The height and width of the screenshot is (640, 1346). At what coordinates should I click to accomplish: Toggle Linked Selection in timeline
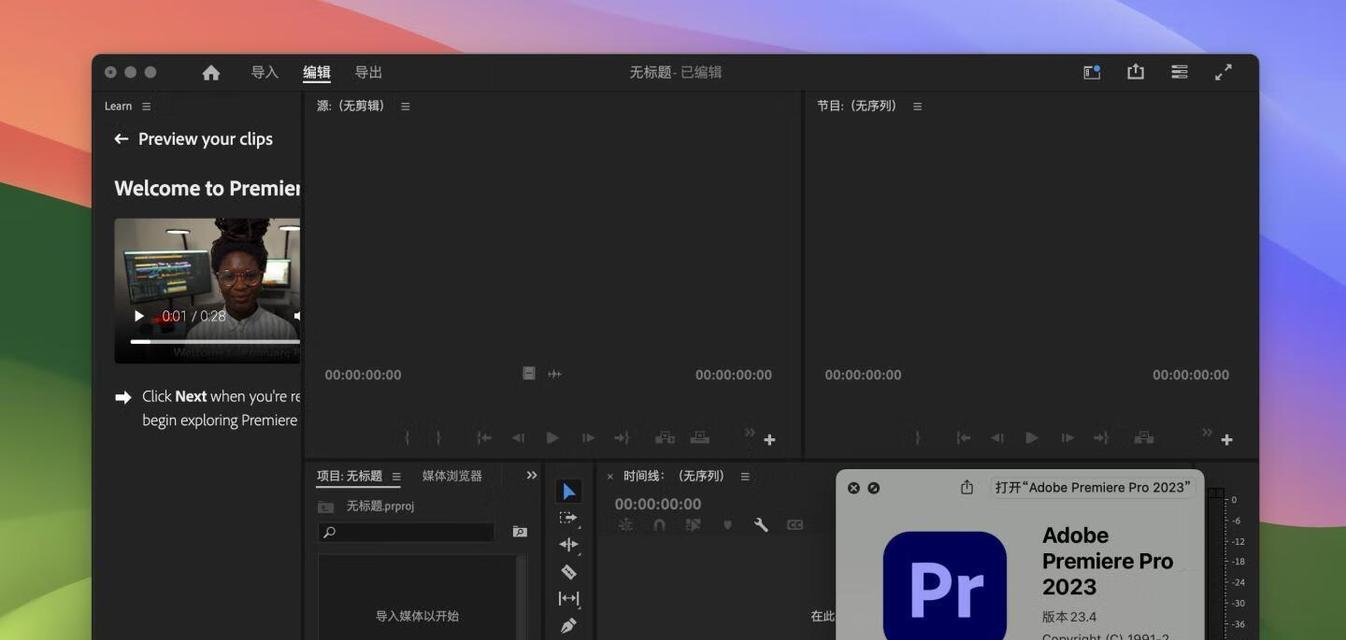pos(693,525)
